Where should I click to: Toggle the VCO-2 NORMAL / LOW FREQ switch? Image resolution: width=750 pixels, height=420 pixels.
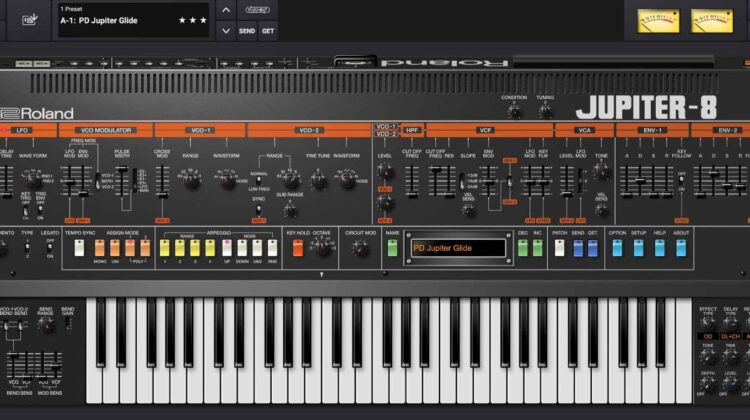pos(259,181)
